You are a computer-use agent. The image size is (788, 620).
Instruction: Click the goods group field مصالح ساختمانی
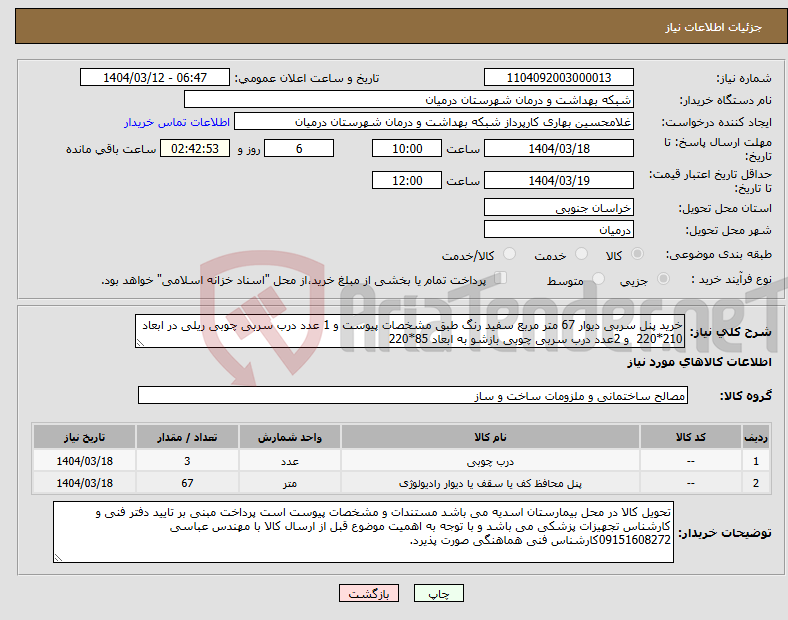click(413, 395)
